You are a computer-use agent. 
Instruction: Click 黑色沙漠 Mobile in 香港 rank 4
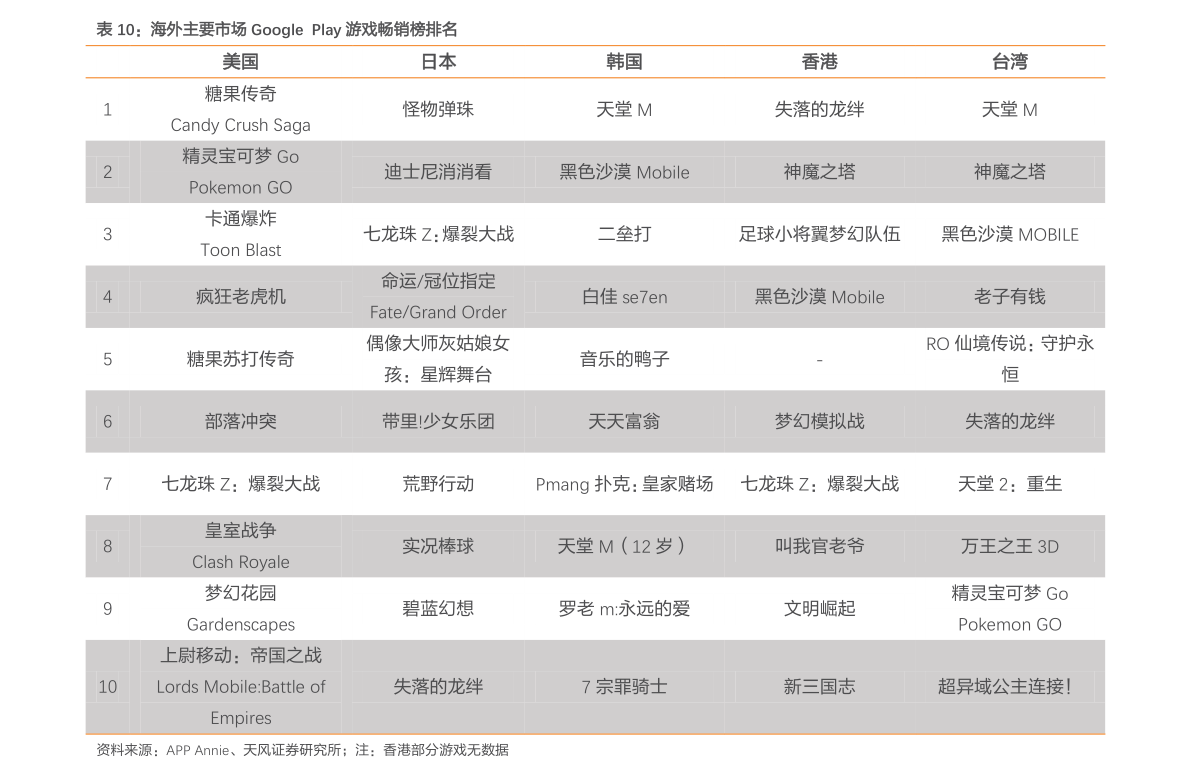(819, 296)
